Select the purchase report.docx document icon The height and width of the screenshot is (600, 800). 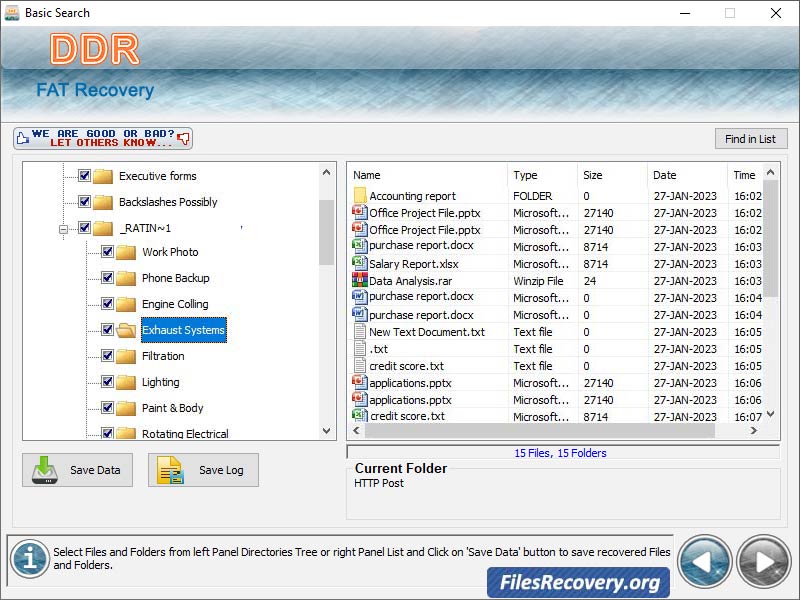(358, 247)
